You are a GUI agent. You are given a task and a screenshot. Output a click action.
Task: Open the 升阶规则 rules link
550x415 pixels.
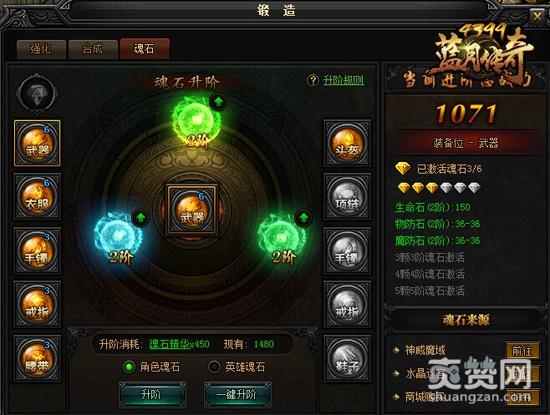(343, 80)
